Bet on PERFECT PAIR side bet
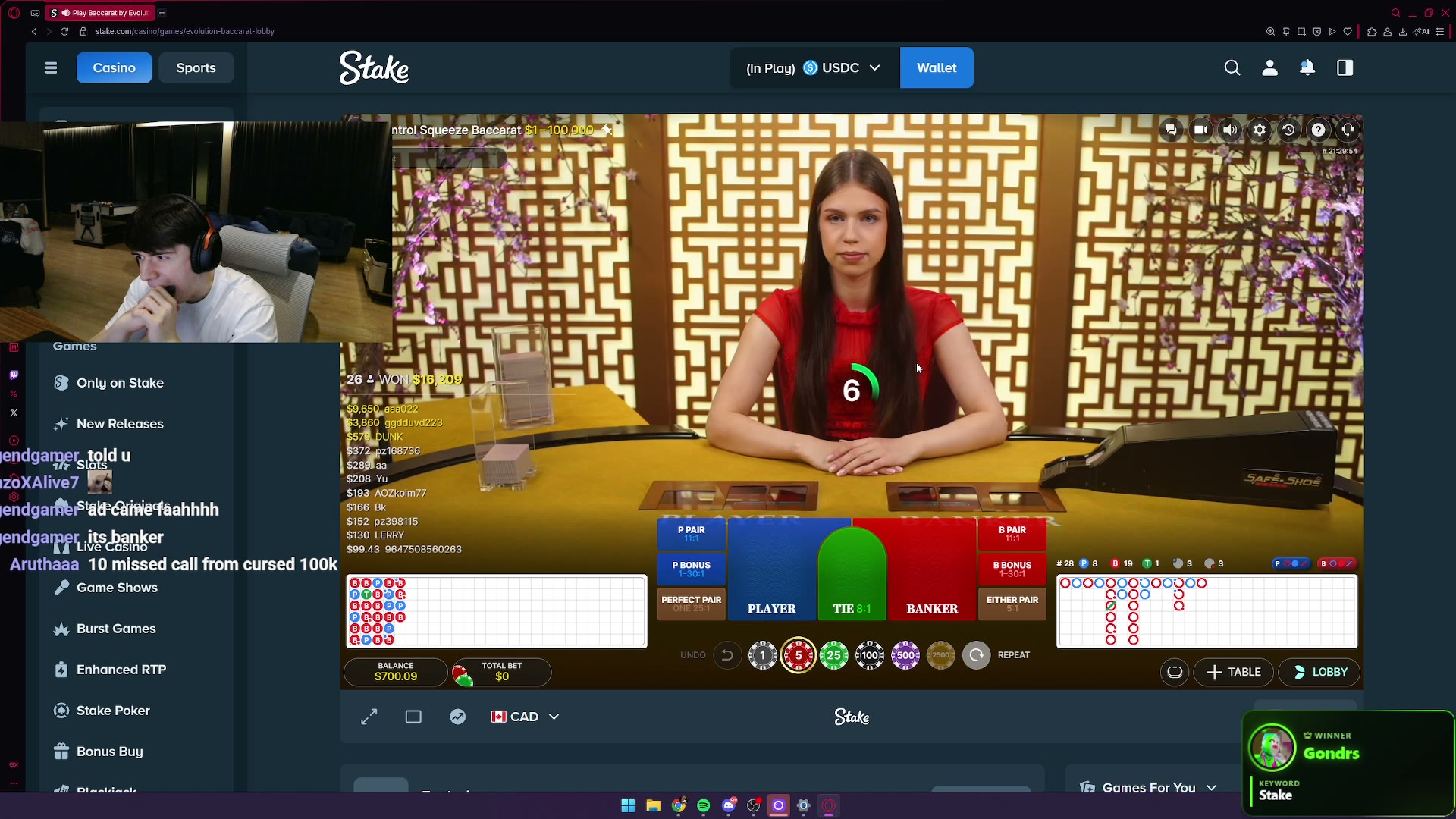 coord(691,604)
